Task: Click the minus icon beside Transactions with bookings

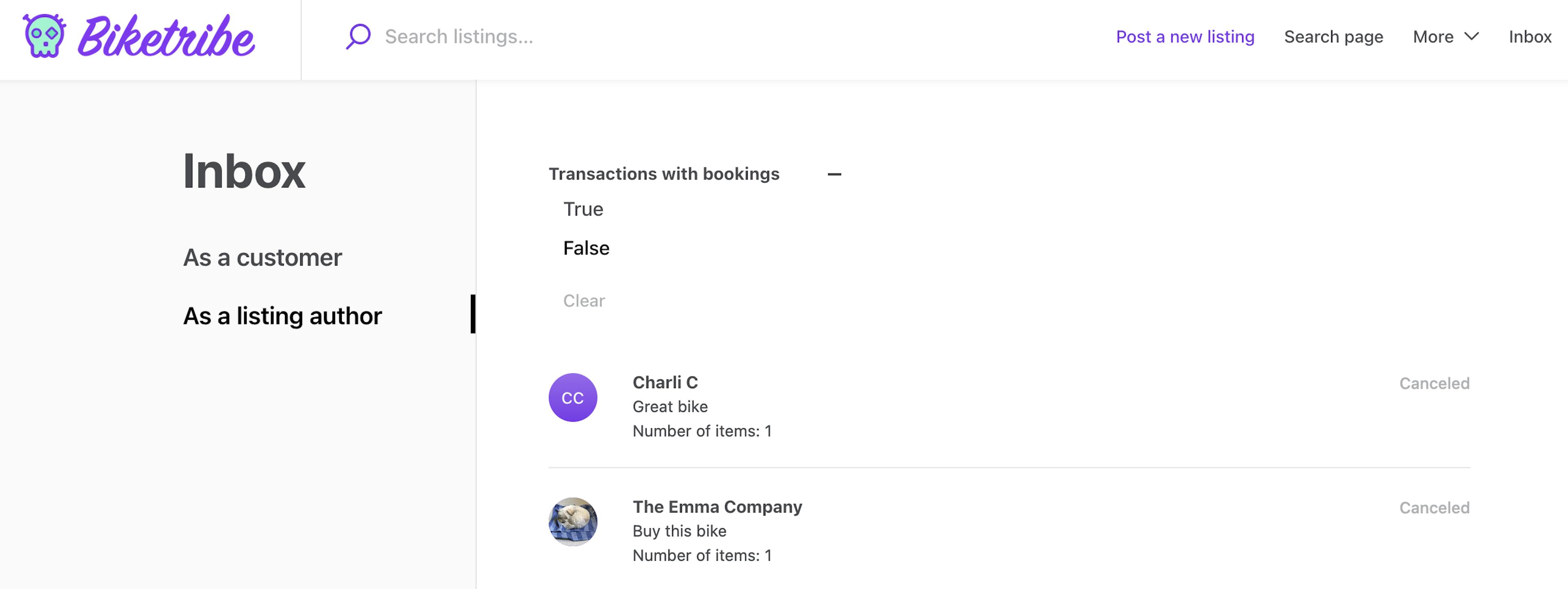Action: coord(835,174)
